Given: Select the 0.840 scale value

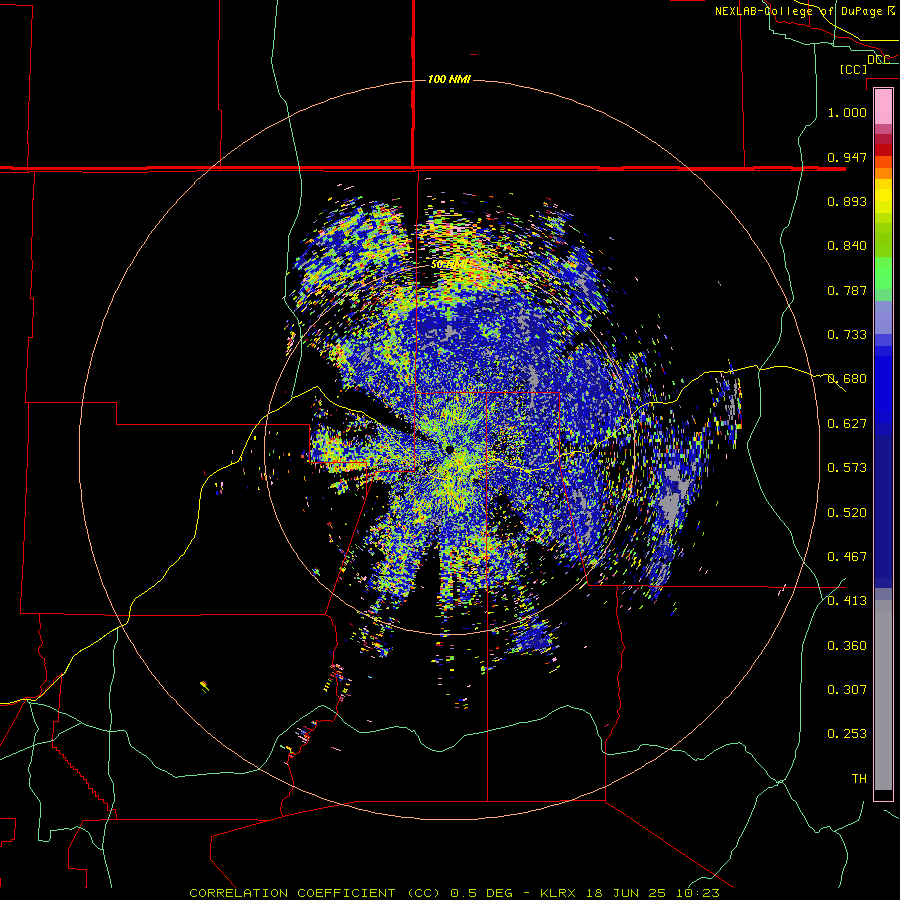Looking at the screenshot, I should 847,246.
